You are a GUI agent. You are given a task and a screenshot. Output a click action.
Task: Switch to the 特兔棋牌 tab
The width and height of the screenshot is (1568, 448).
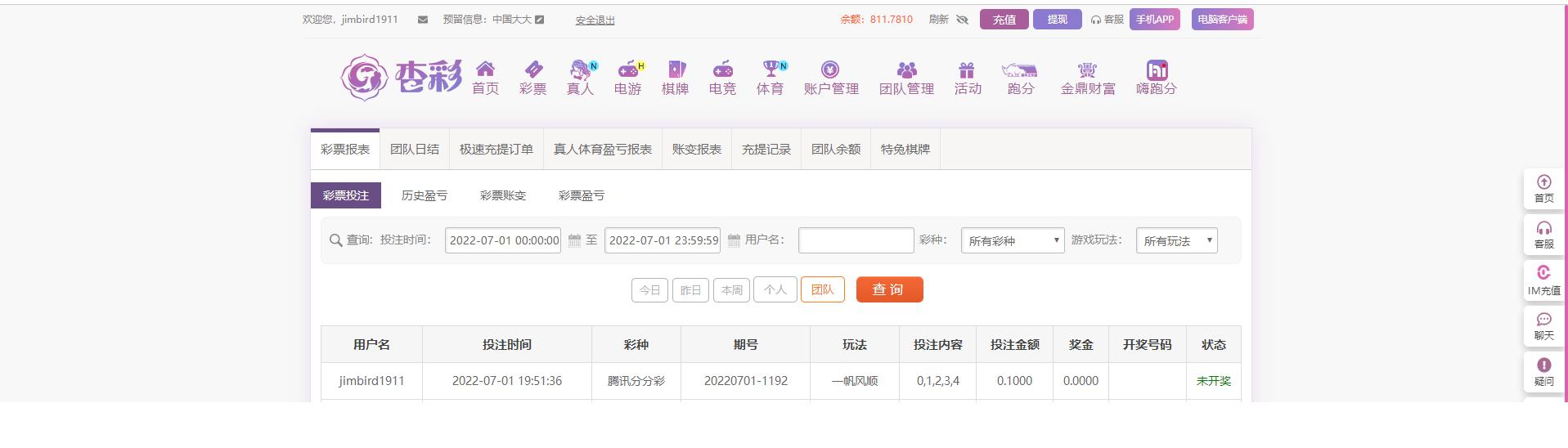(905, 150)
